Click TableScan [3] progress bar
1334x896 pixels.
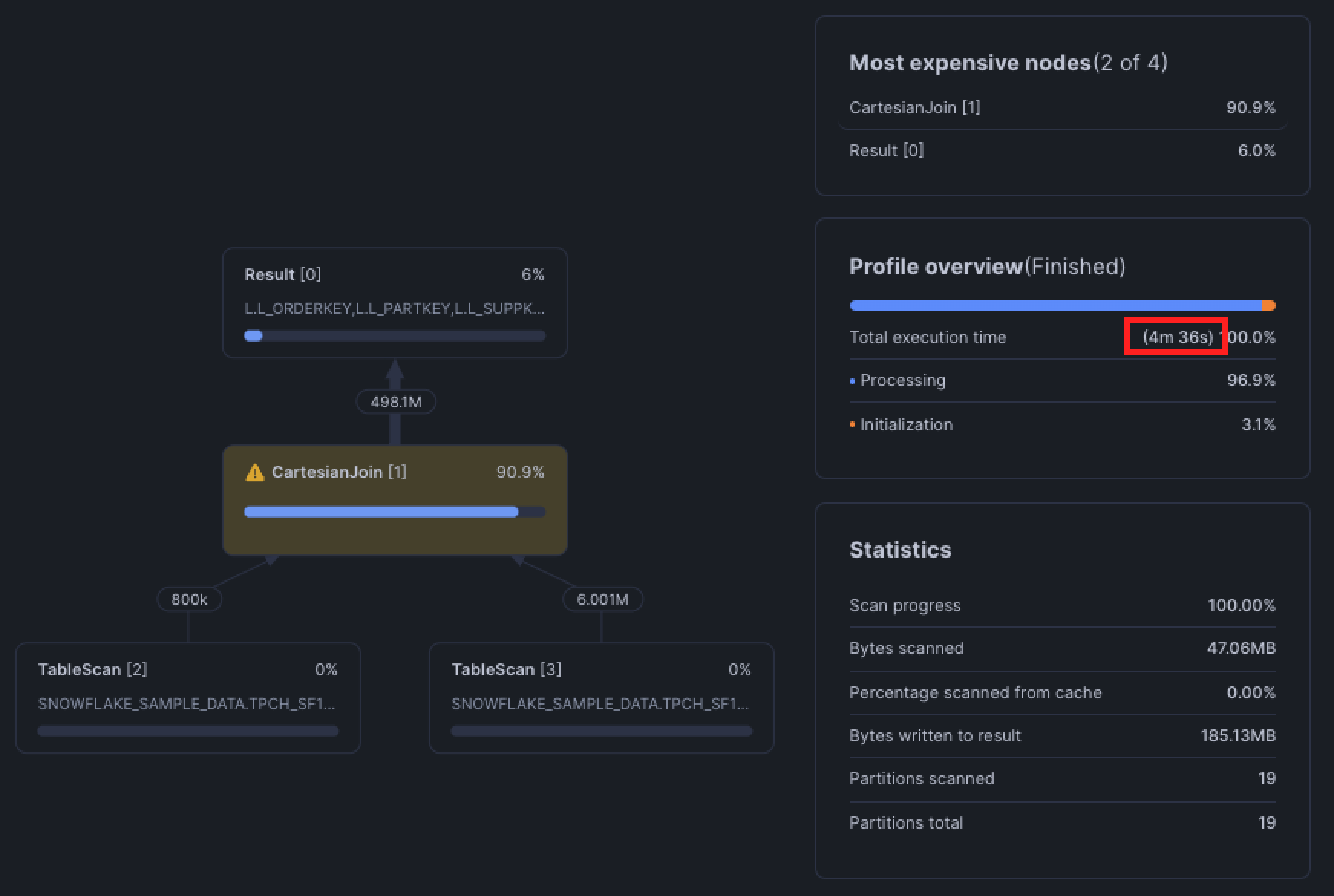point(601,731)
